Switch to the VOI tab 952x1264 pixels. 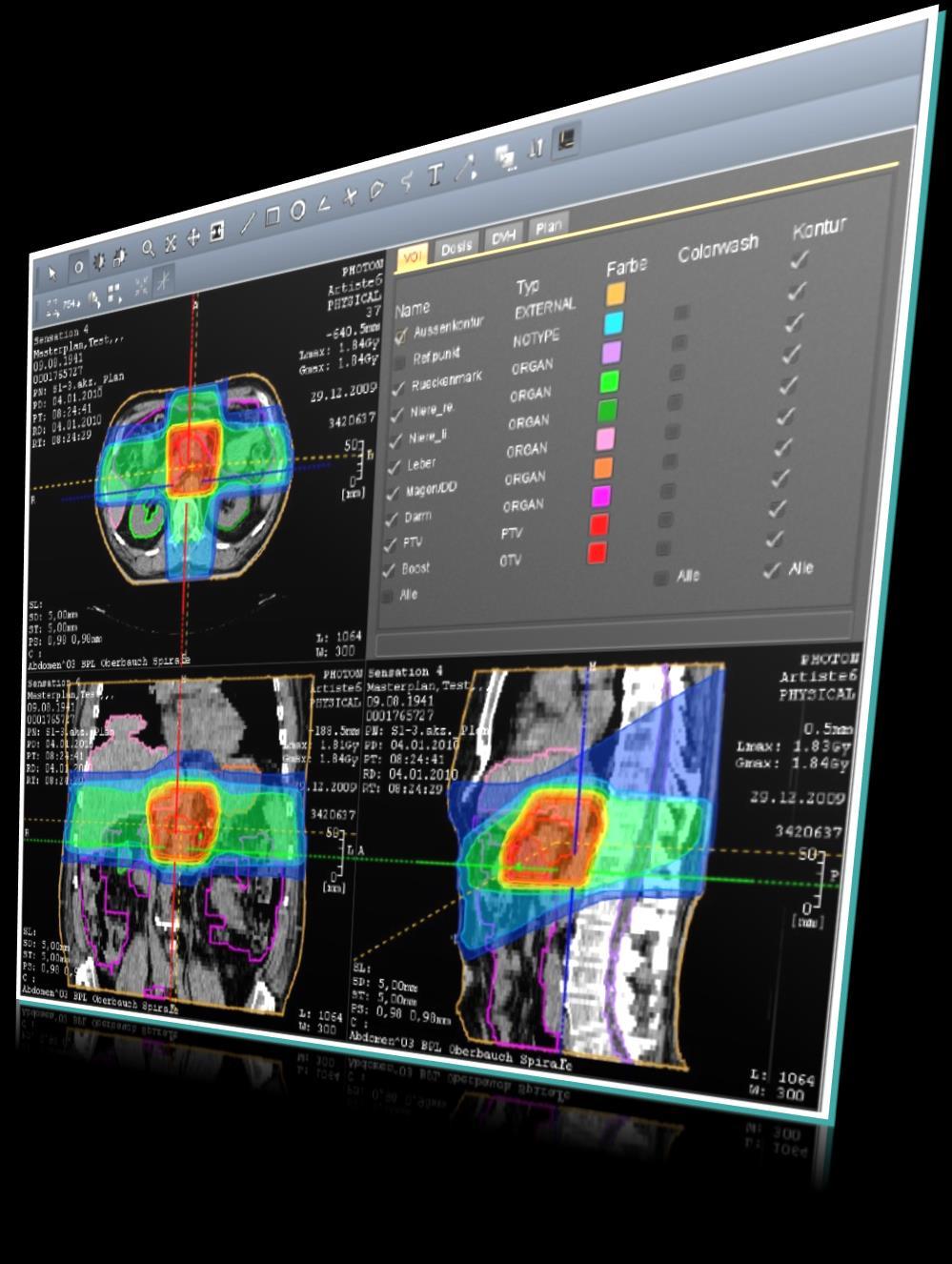tap(414, 257)
